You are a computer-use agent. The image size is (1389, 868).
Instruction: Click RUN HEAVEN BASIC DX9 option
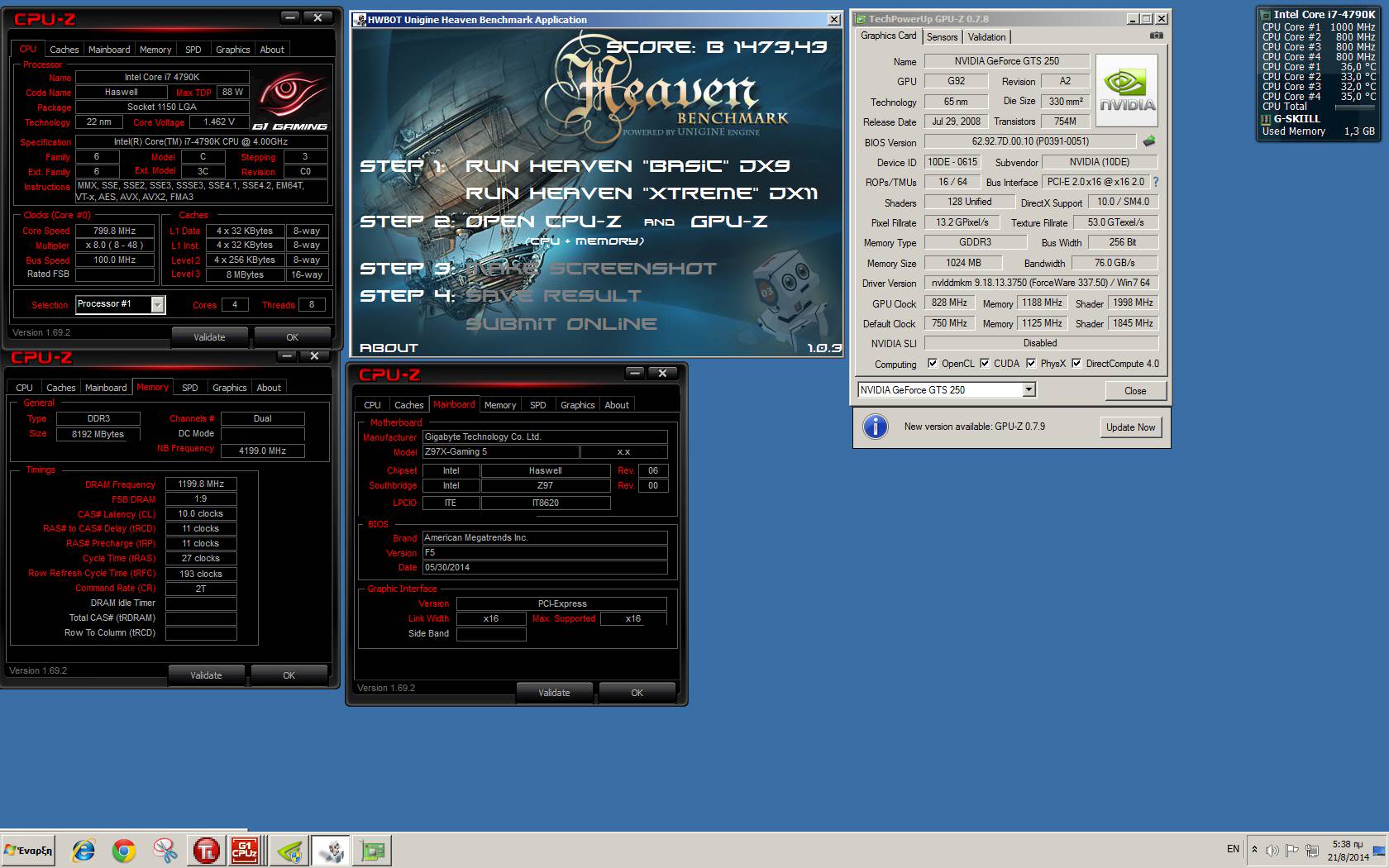[627, 166]
